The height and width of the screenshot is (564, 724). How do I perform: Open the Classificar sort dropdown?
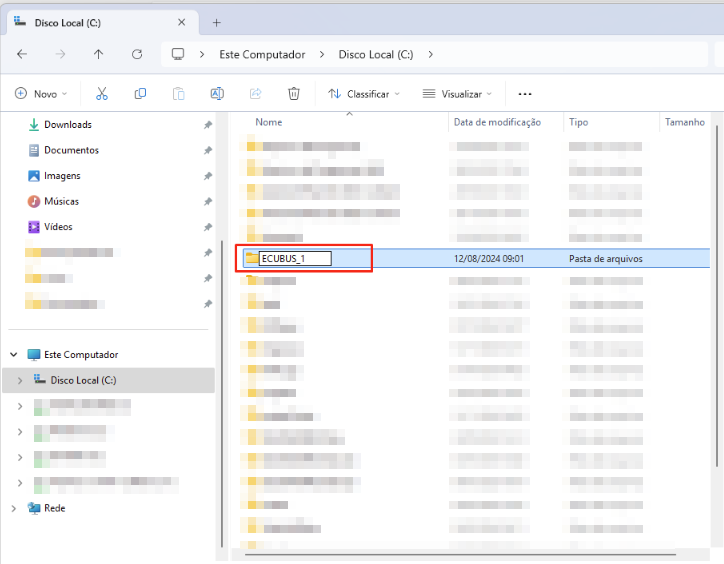[364, 93]
